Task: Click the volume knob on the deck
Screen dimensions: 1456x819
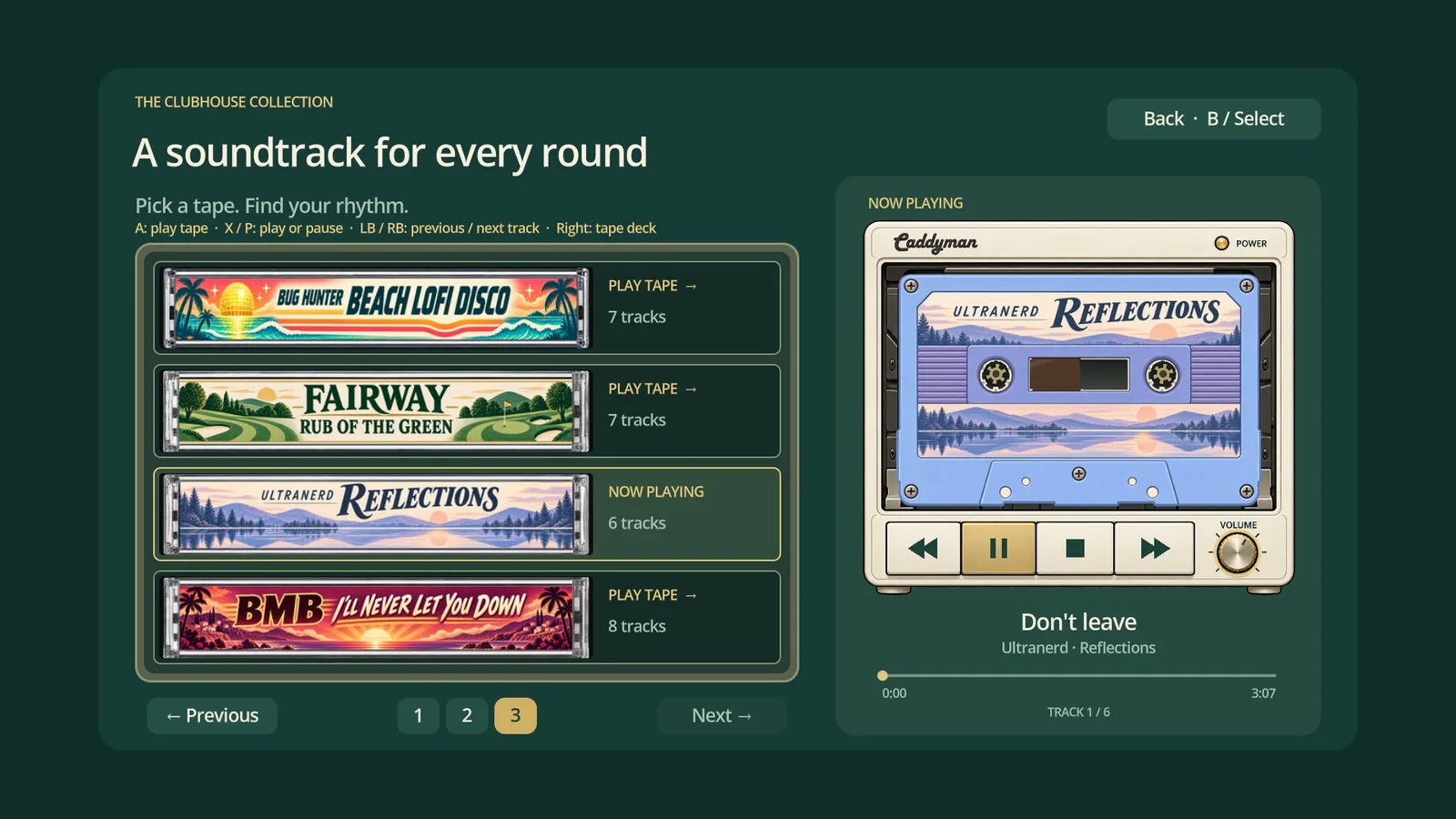Action: [1238, 552]
